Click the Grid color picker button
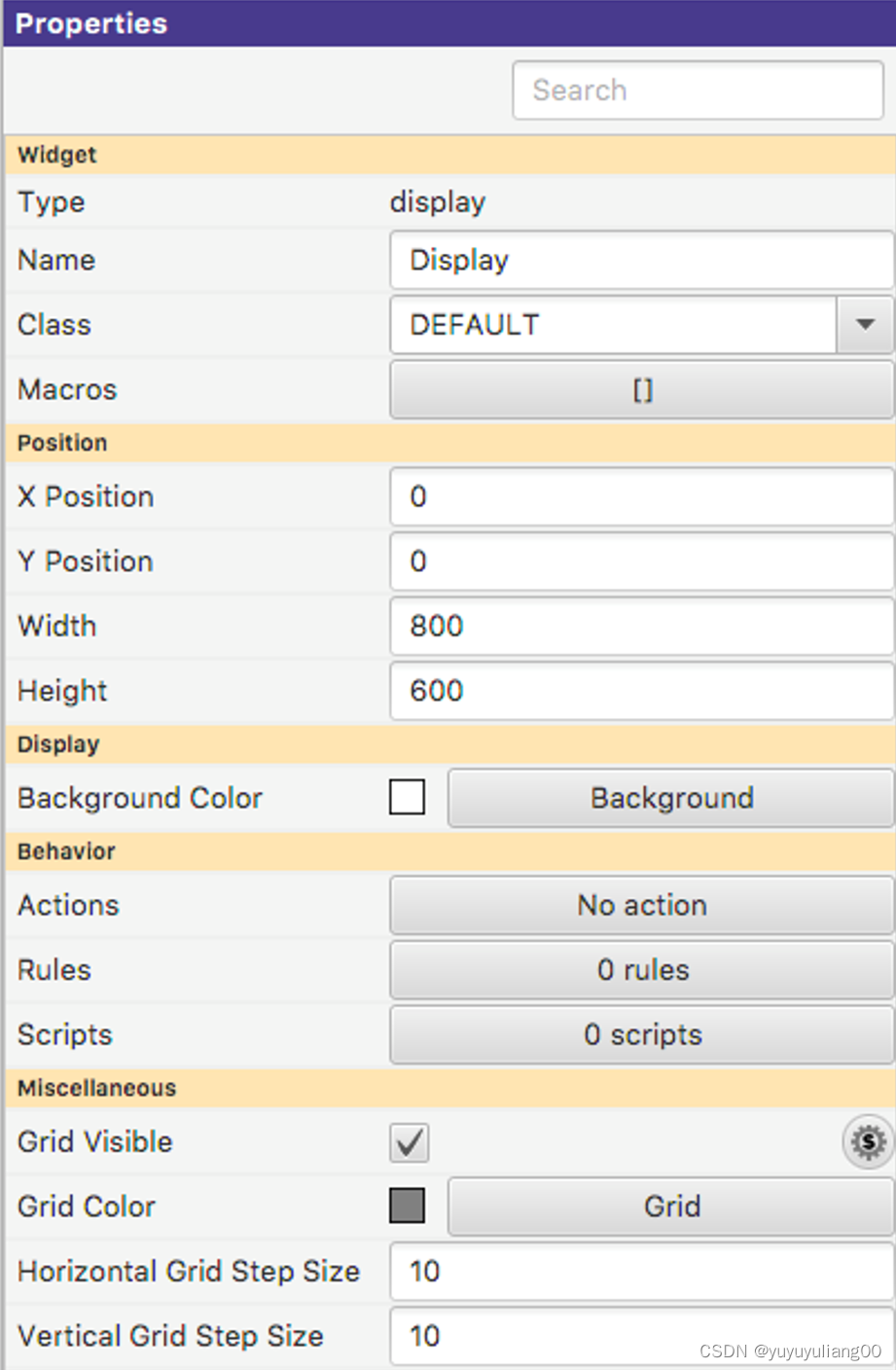The height and width of the screenshot is (1370, 896). [x=670, y=1207]
